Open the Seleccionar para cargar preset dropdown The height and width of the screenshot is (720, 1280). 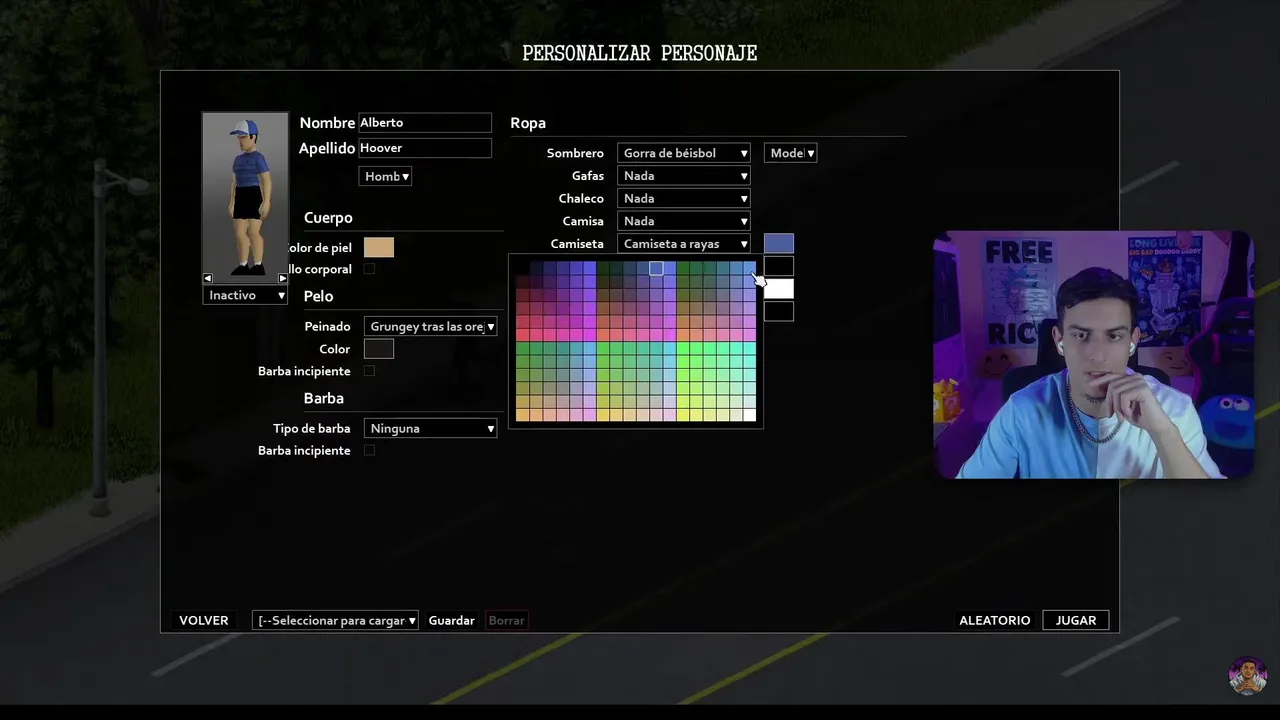click(x=335, y=620)
